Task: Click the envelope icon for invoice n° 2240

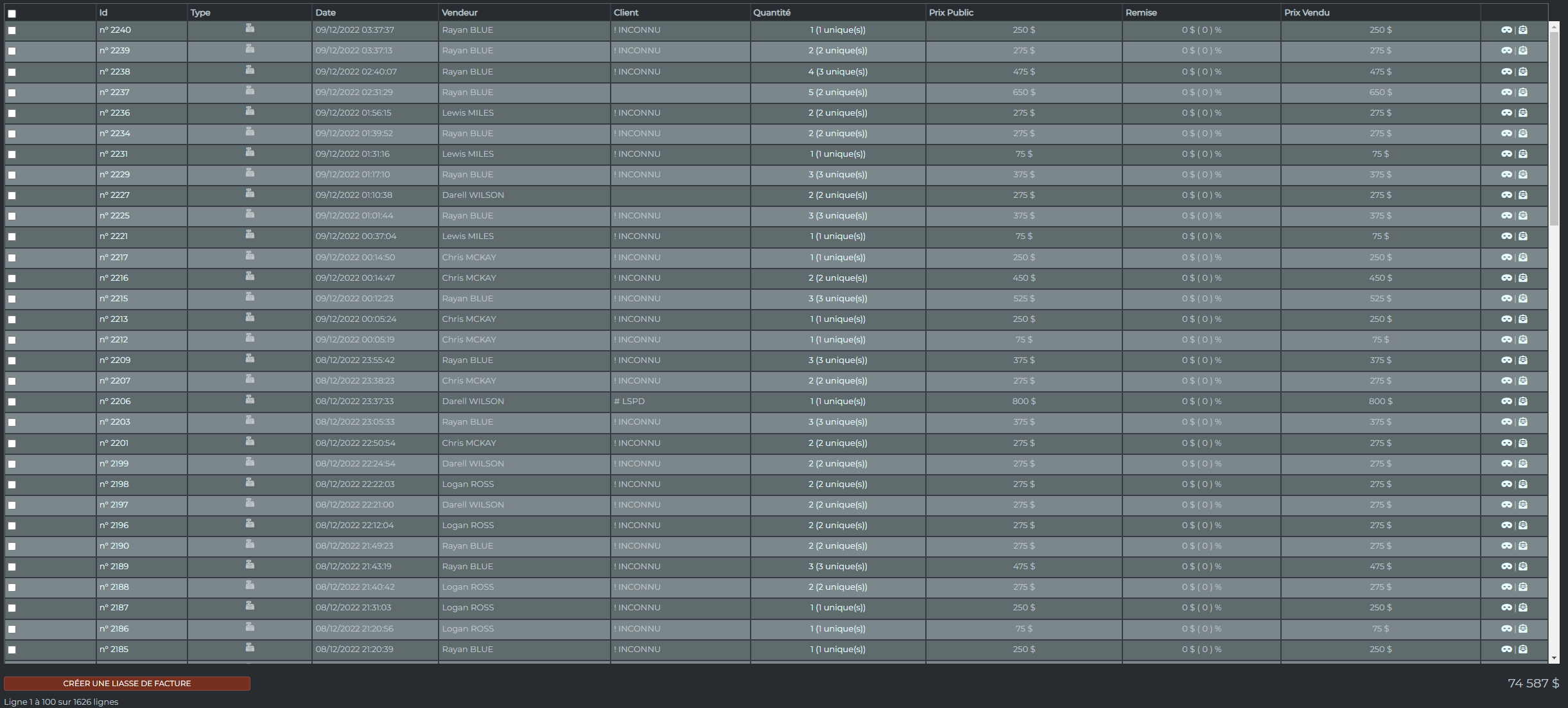Action: point(1523,30)
